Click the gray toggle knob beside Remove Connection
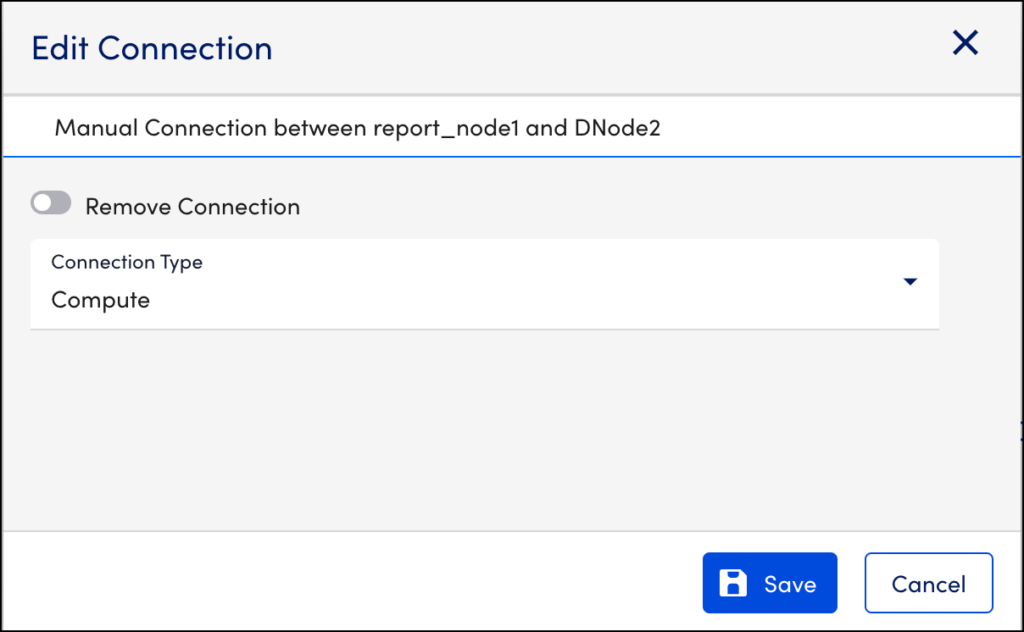Image resolution: width=1024 pixels, height=632 pixels. (x=43, y=204)
